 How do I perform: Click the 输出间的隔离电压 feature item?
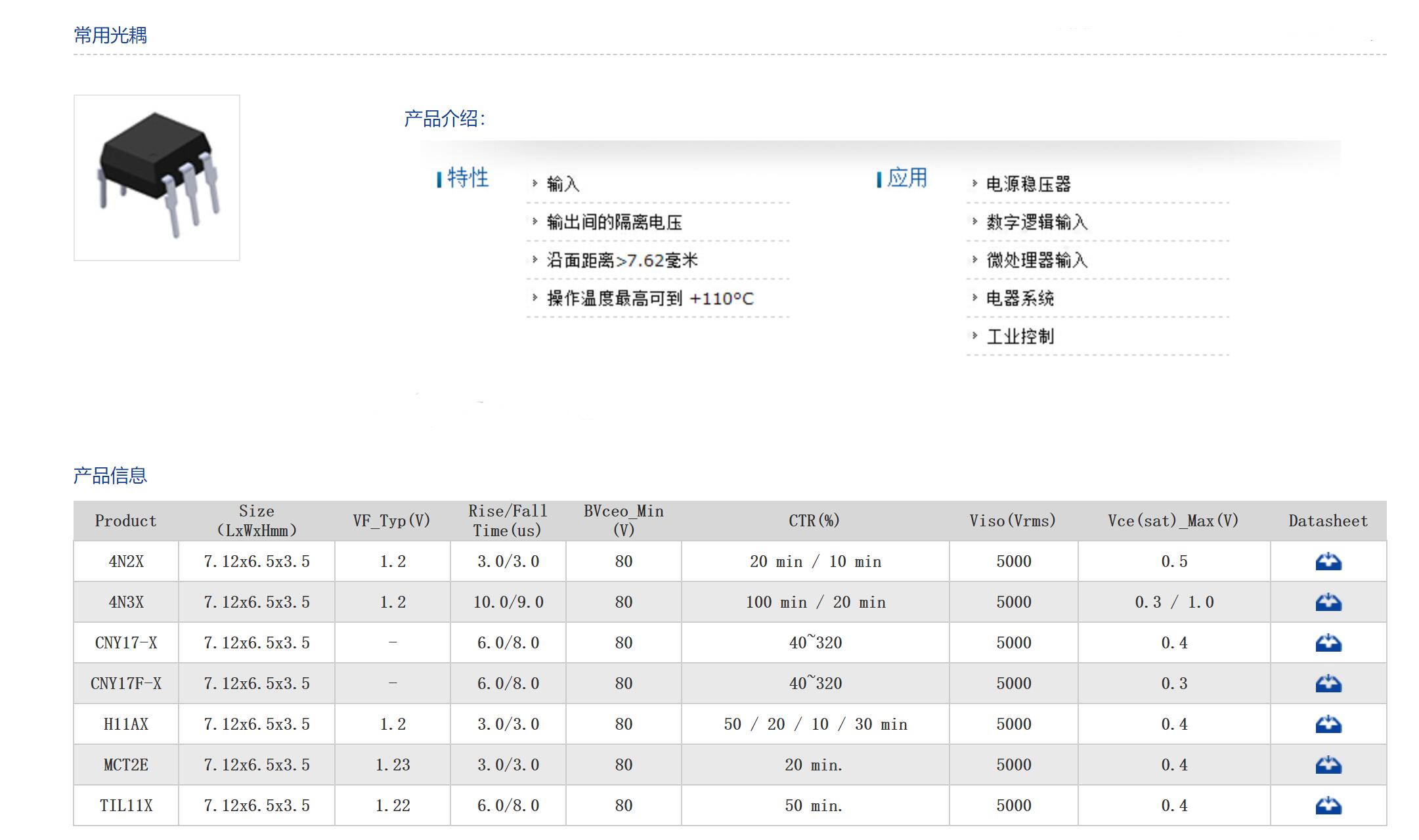pos(614,222)
